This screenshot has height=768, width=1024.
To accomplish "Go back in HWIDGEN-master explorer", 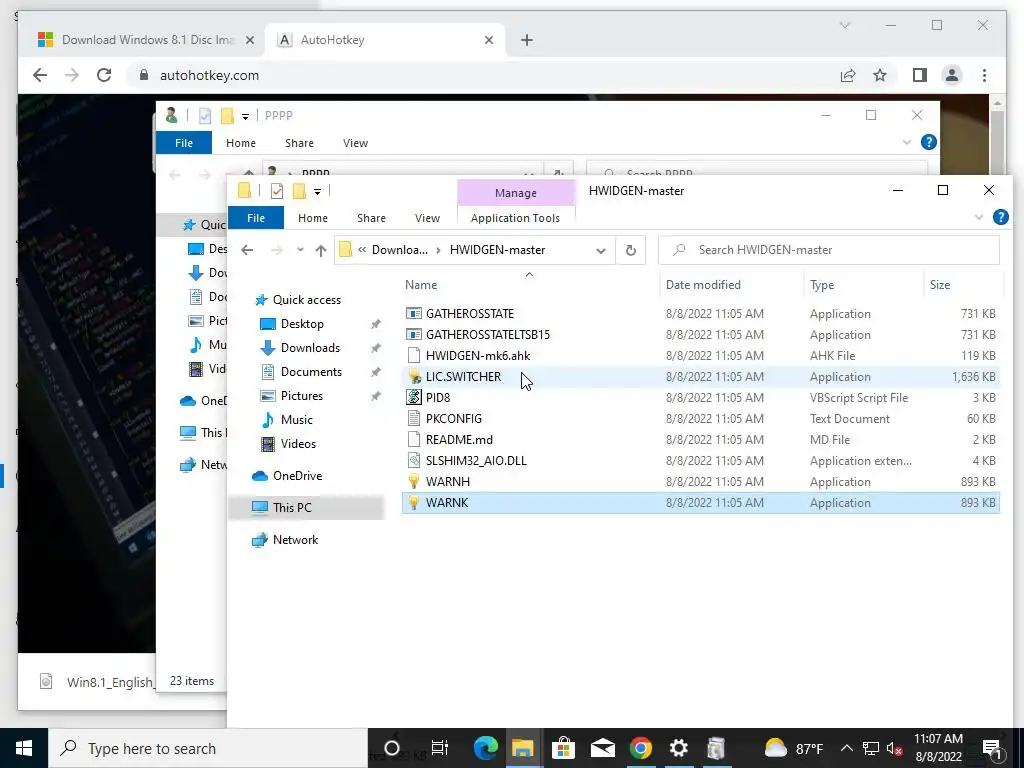I will click(x=247, y=250).
